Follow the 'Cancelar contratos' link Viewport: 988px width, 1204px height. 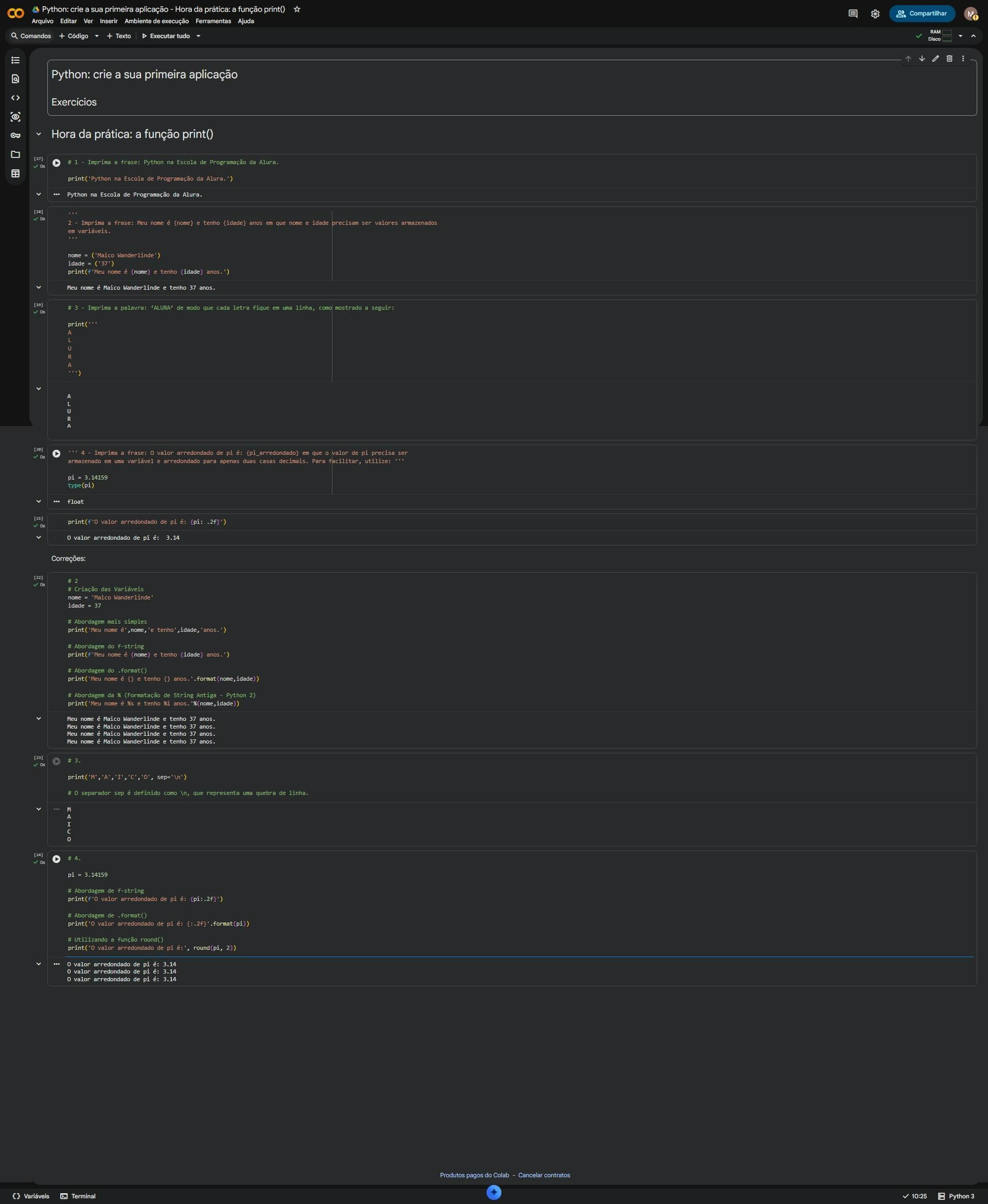[543, 1175]
